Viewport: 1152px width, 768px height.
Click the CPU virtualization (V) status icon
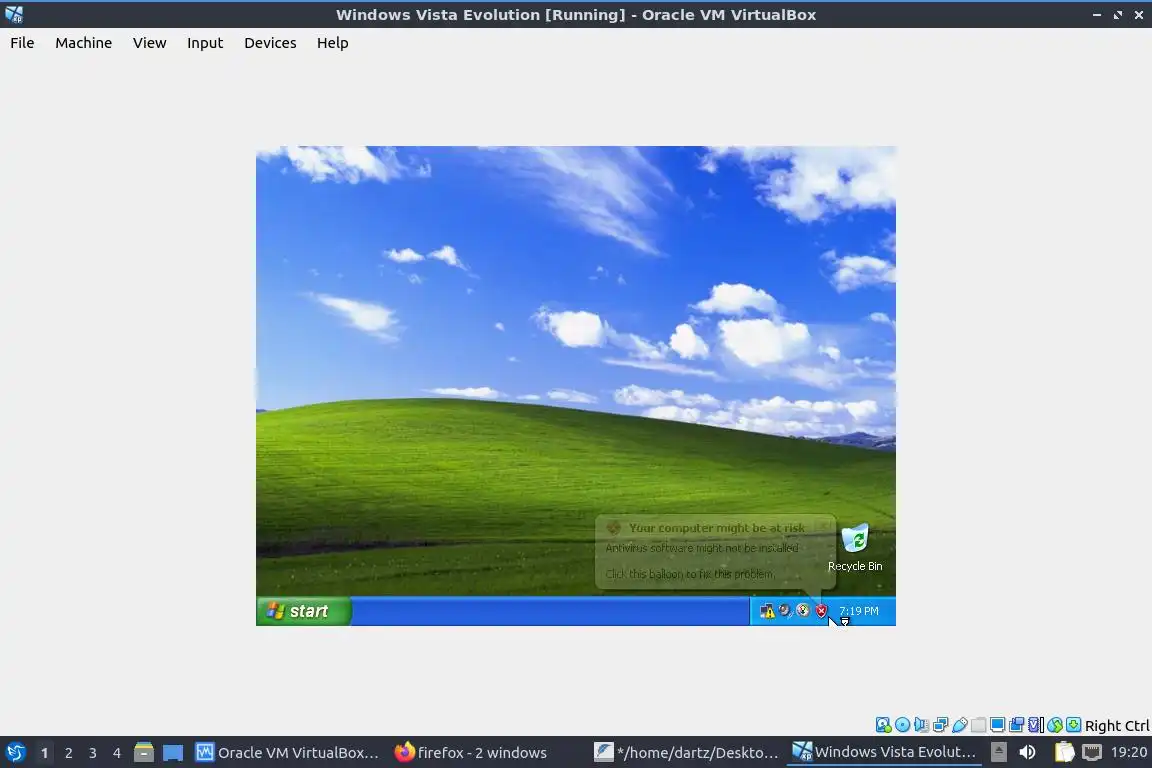1035,725
